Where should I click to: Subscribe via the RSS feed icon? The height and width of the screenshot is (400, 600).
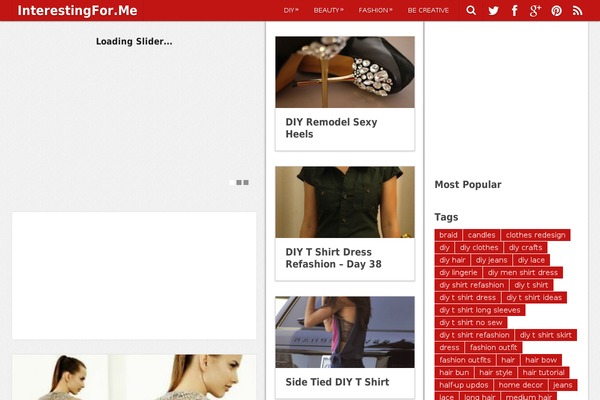click(577, 10)
